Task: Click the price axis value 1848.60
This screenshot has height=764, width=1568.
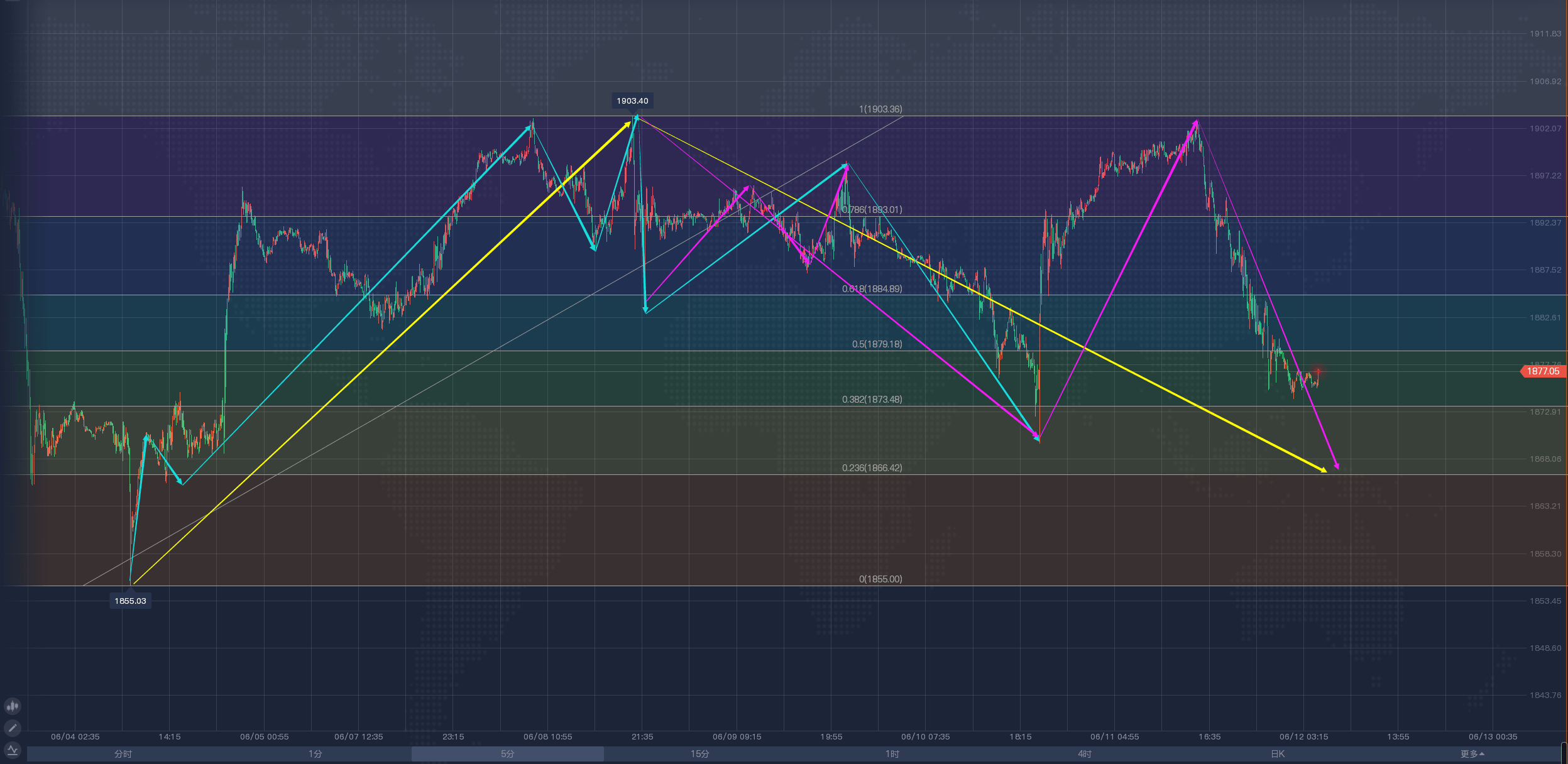Action: point(1545,648)
